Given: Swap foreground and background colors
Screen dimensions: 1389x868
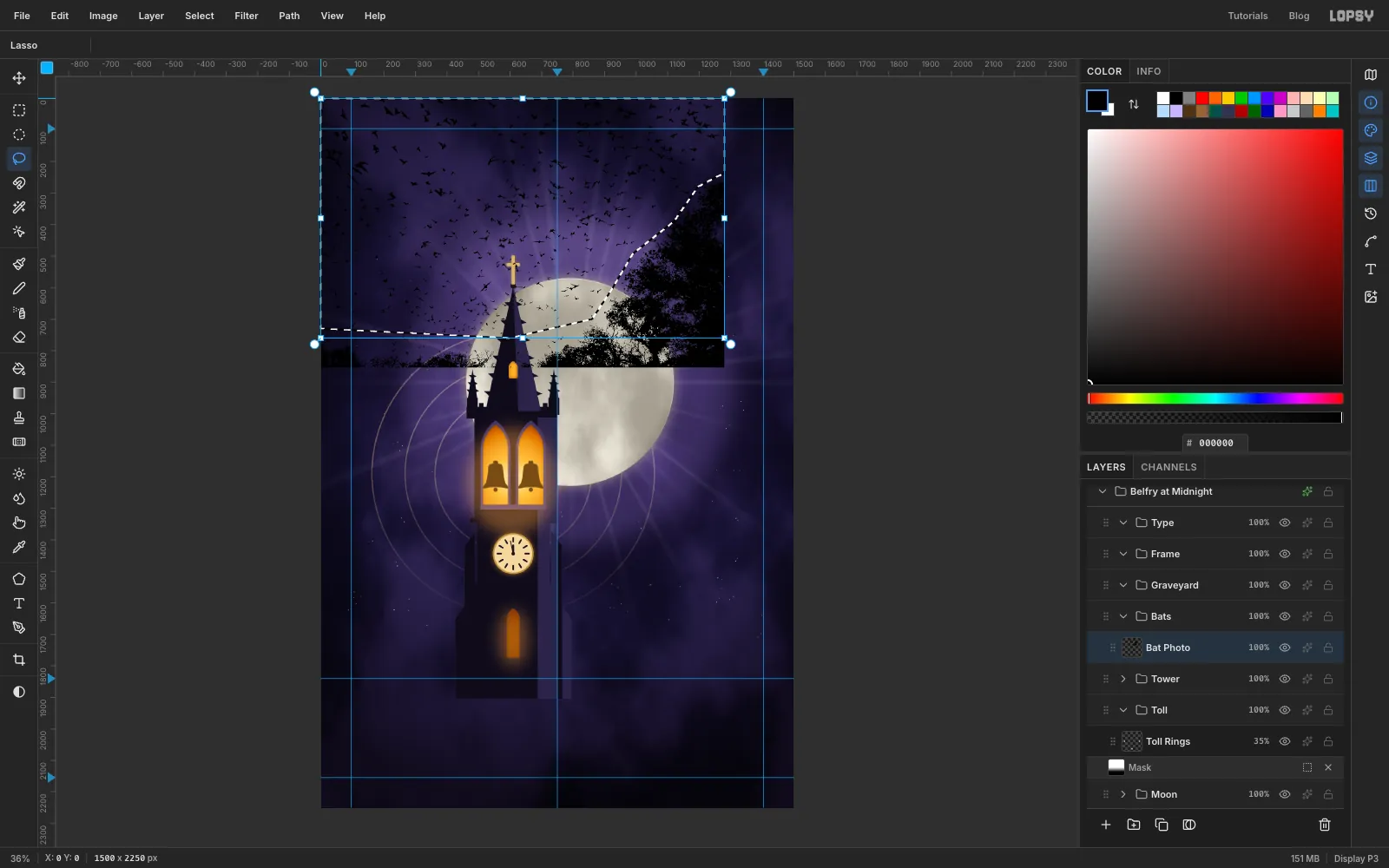Looking at the screenshot, I should pos(1134,104).
